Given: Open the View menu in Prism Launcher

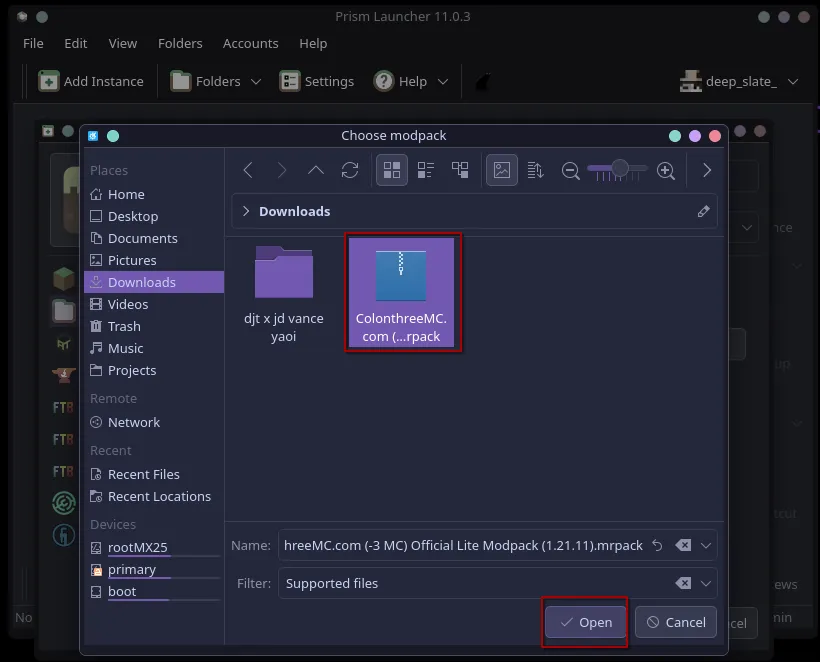Looking at the screenshot, I should point(122,43).
